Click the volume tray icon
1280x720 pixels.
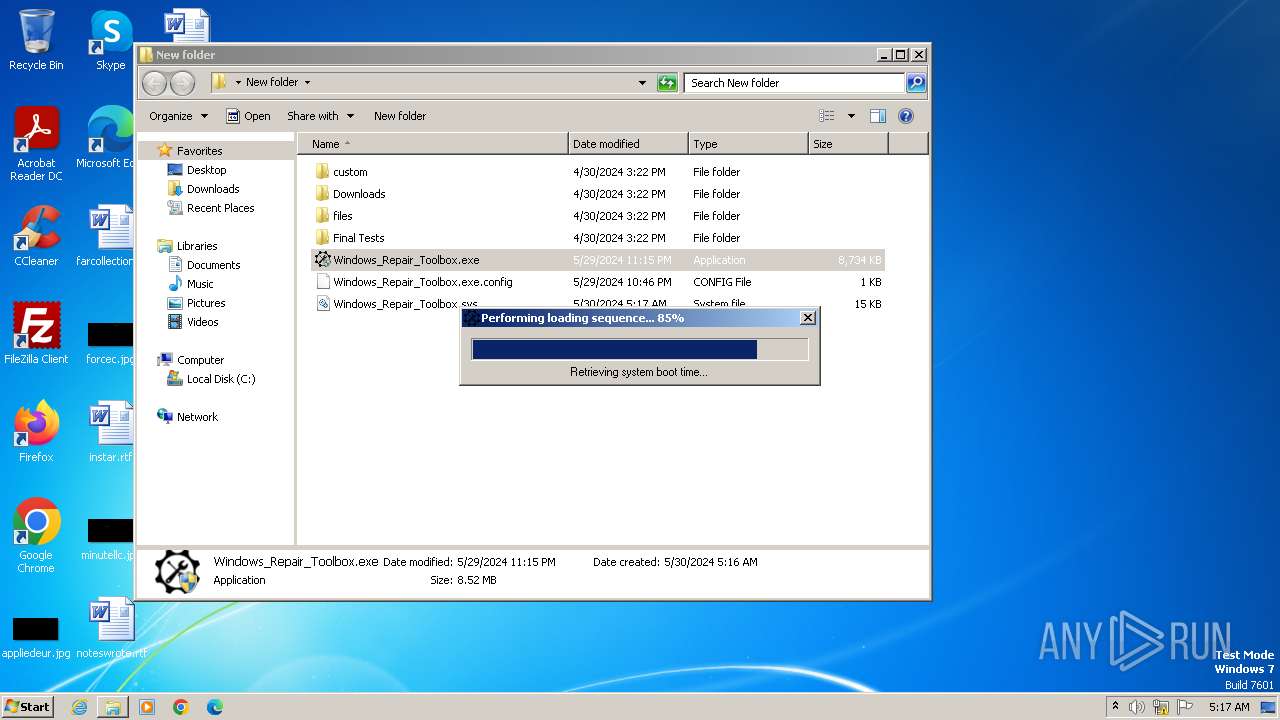(x=1137, y=707)
